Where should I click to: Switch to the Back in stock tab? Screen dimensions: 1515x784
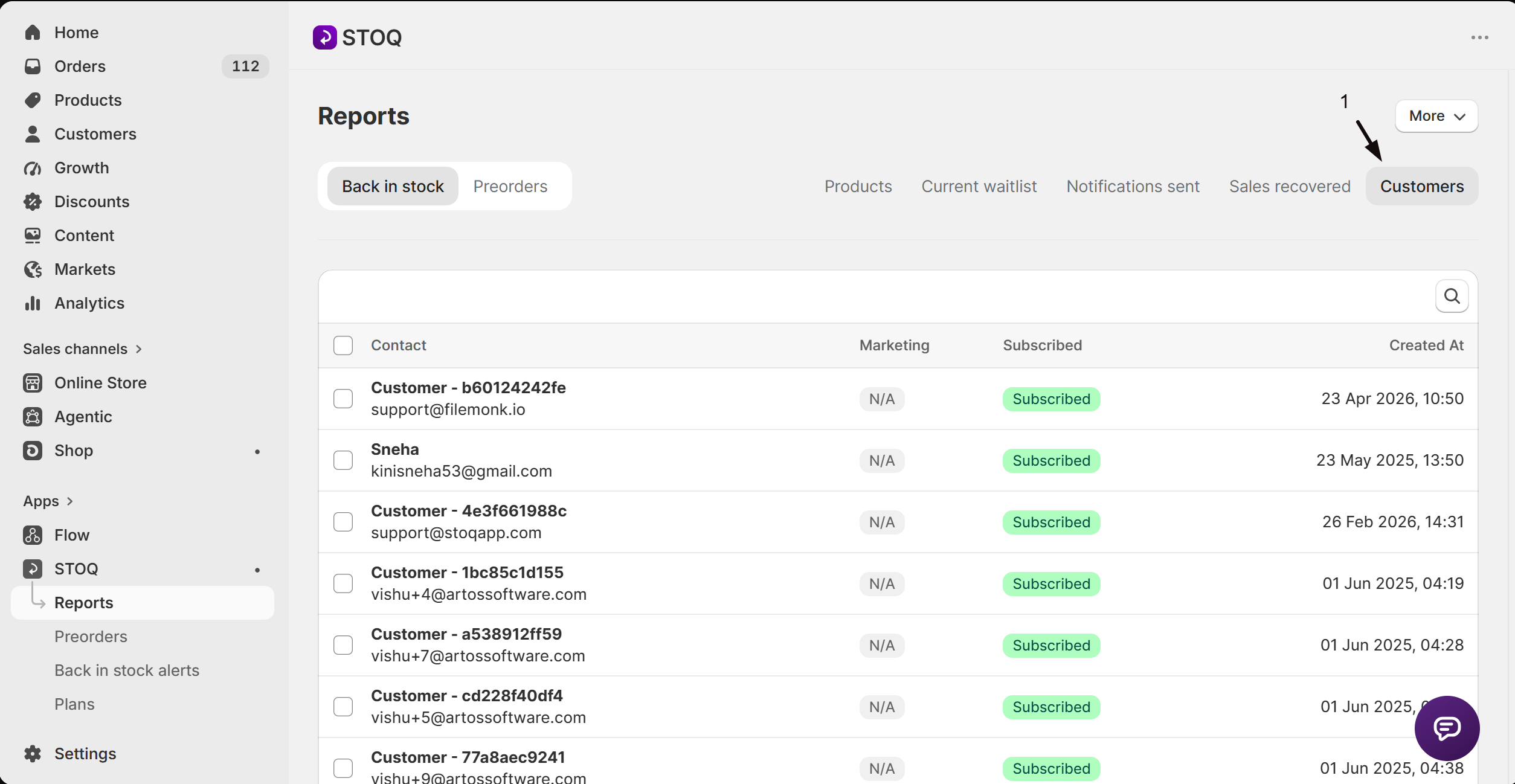393,186
